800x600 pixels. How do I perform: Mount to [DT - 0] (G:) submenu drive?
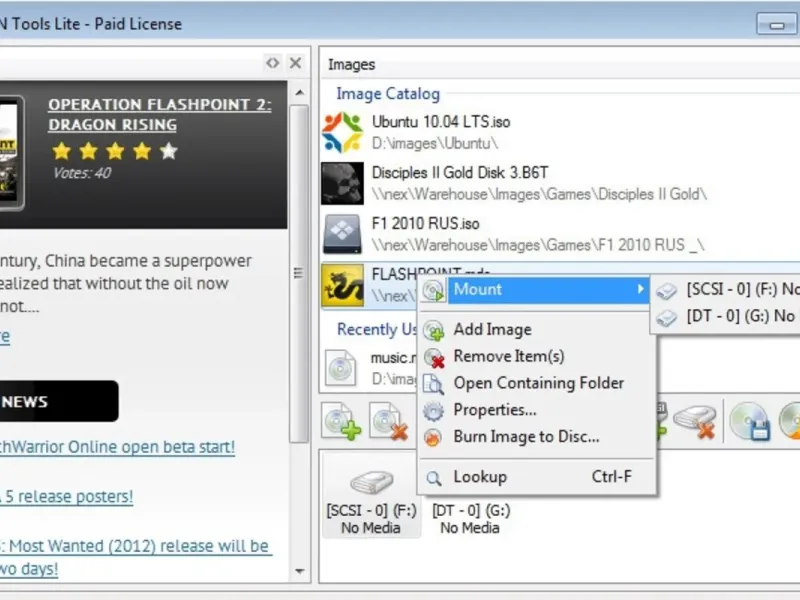(x=727, y=316)
